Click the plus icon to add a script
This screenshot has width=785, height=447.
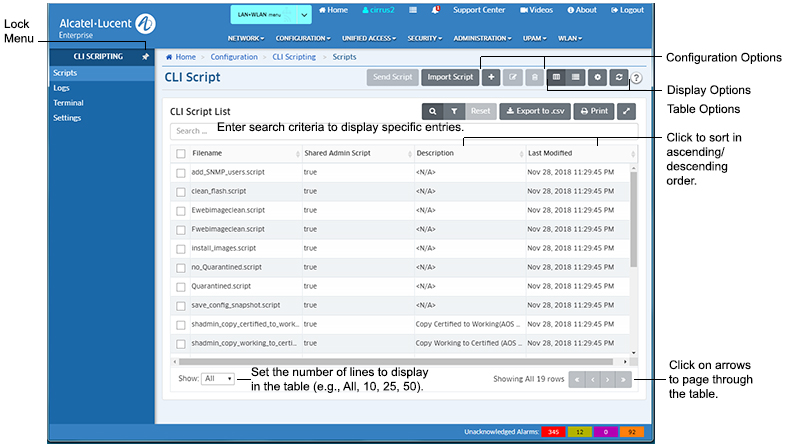click(491, 77)
